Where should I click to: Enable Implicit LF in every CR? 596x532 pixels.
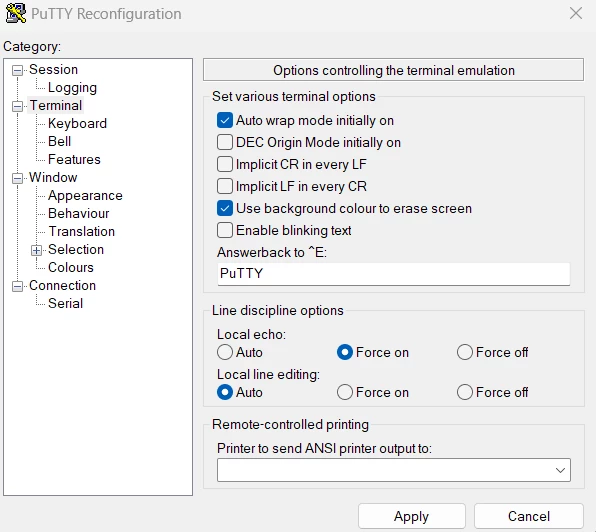click(225, 187)
